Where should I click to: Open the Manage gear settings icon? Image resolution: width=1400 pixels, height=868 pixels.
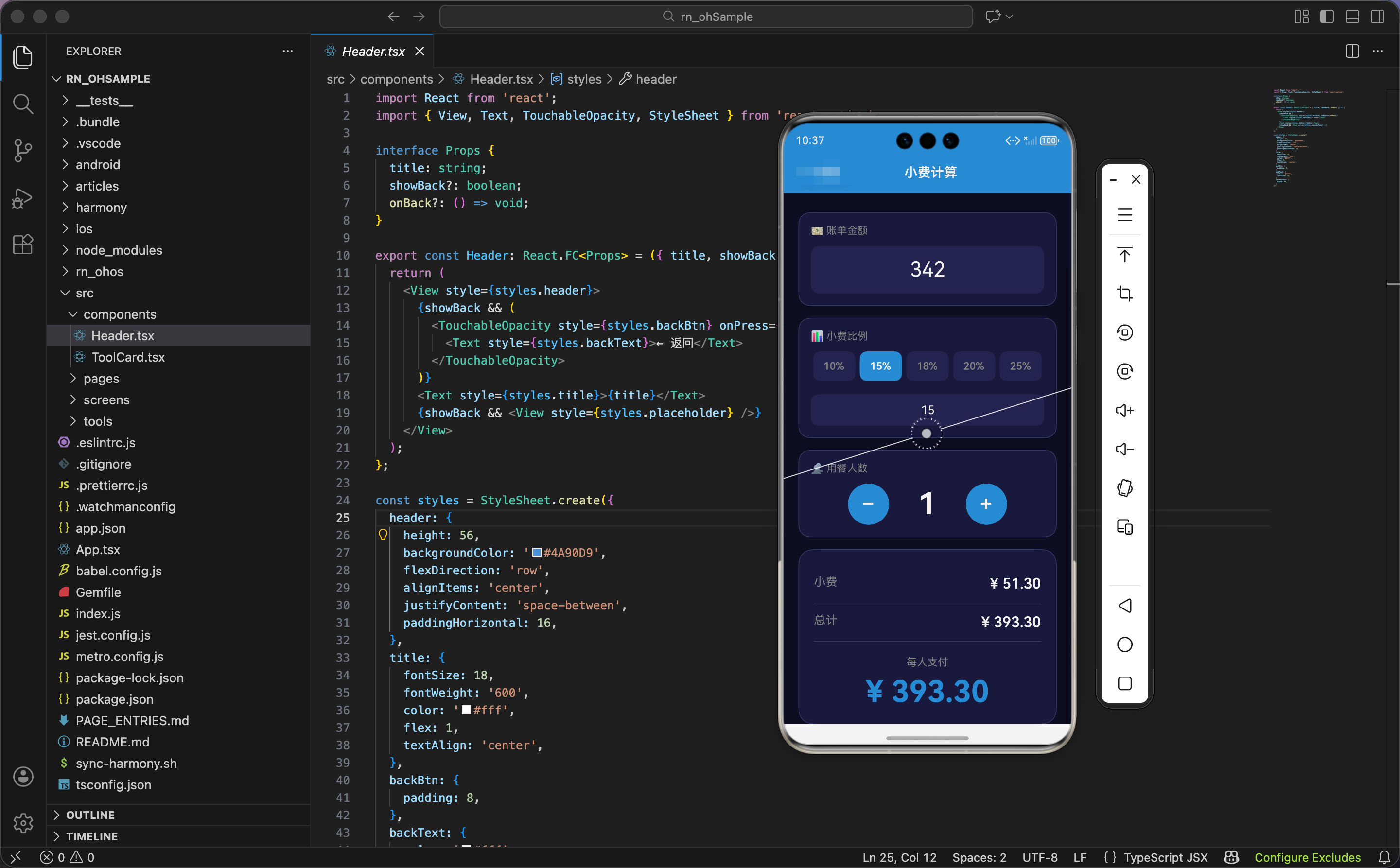point(23,823)
